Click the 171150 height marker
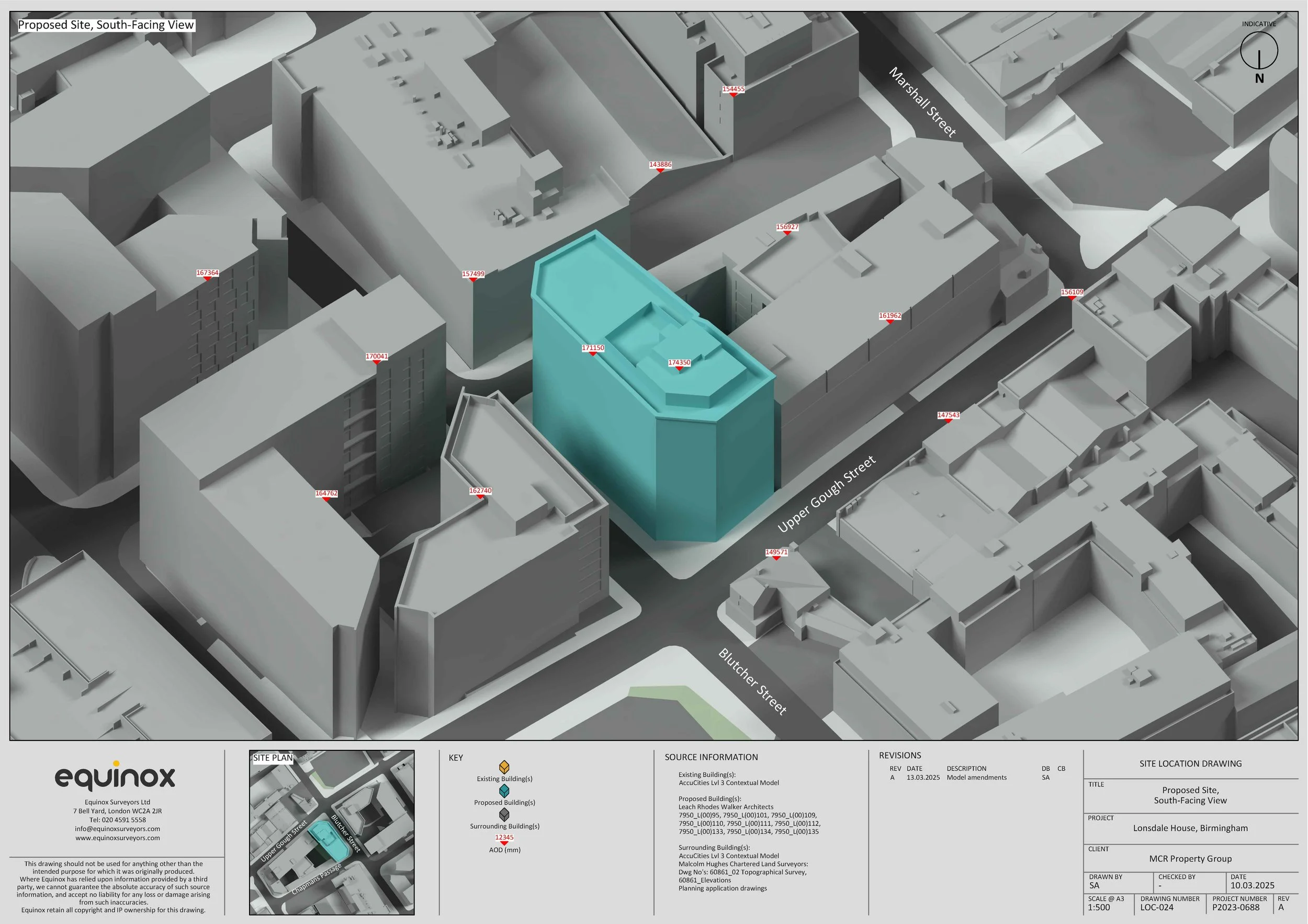Screen dimensions: 1308x924 pyautogui.click(x=592, y=348)
